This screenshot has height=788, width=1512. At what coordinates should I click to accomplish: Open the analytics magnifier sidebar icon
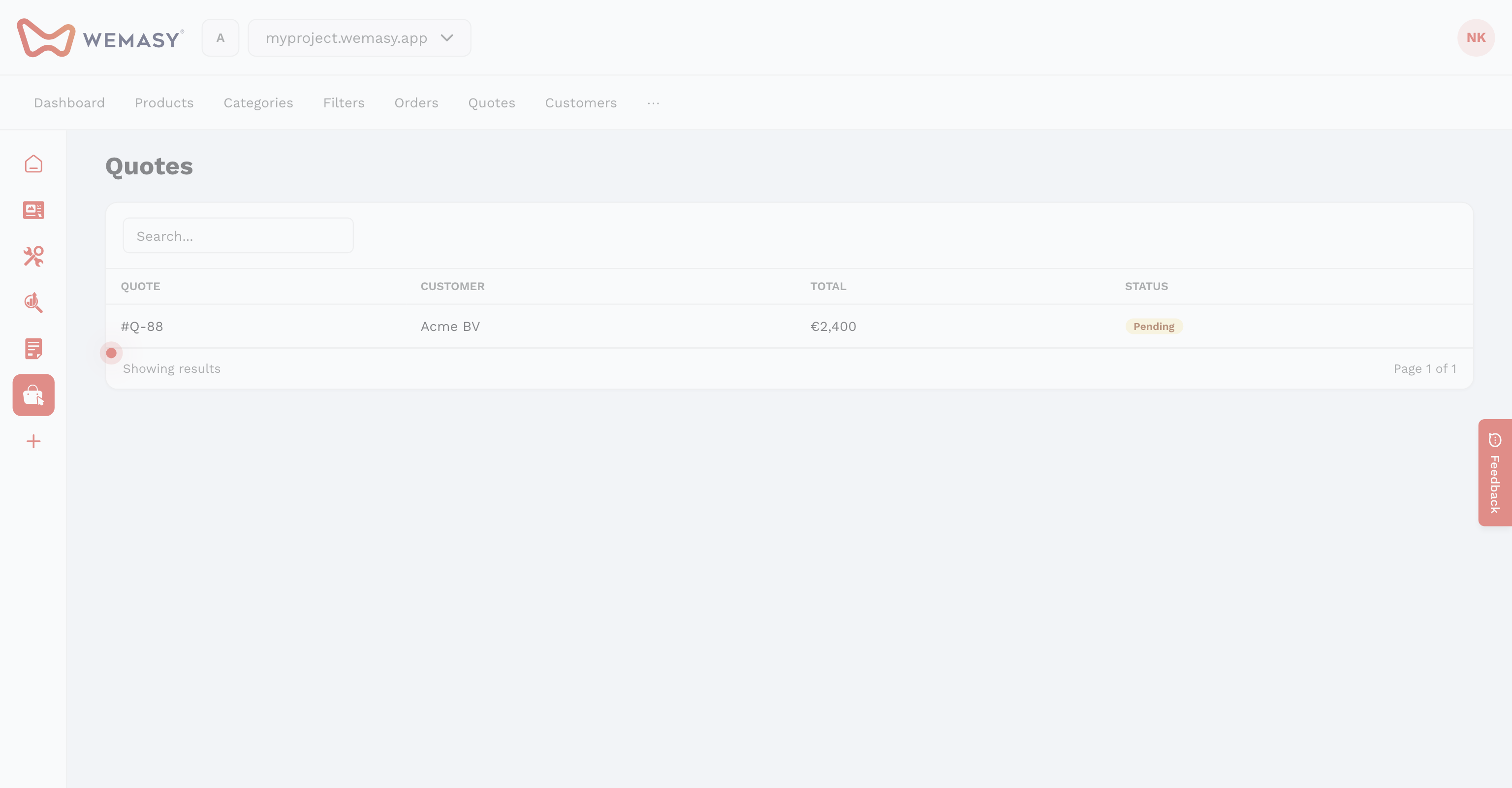pos(33,302)
